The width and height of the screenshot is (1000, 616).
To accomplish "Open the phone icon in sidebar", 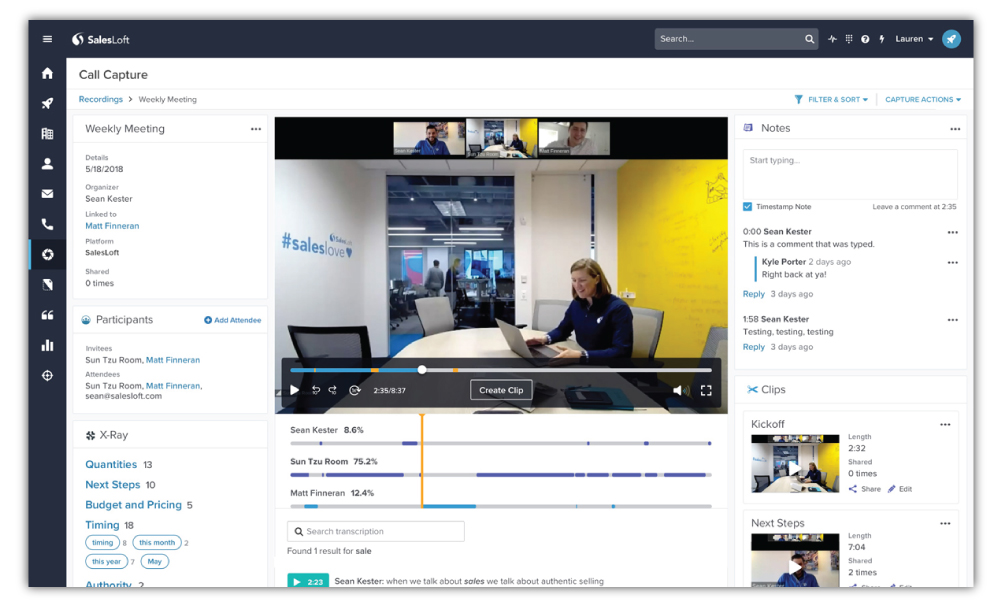I will click(x=47, y=224).
